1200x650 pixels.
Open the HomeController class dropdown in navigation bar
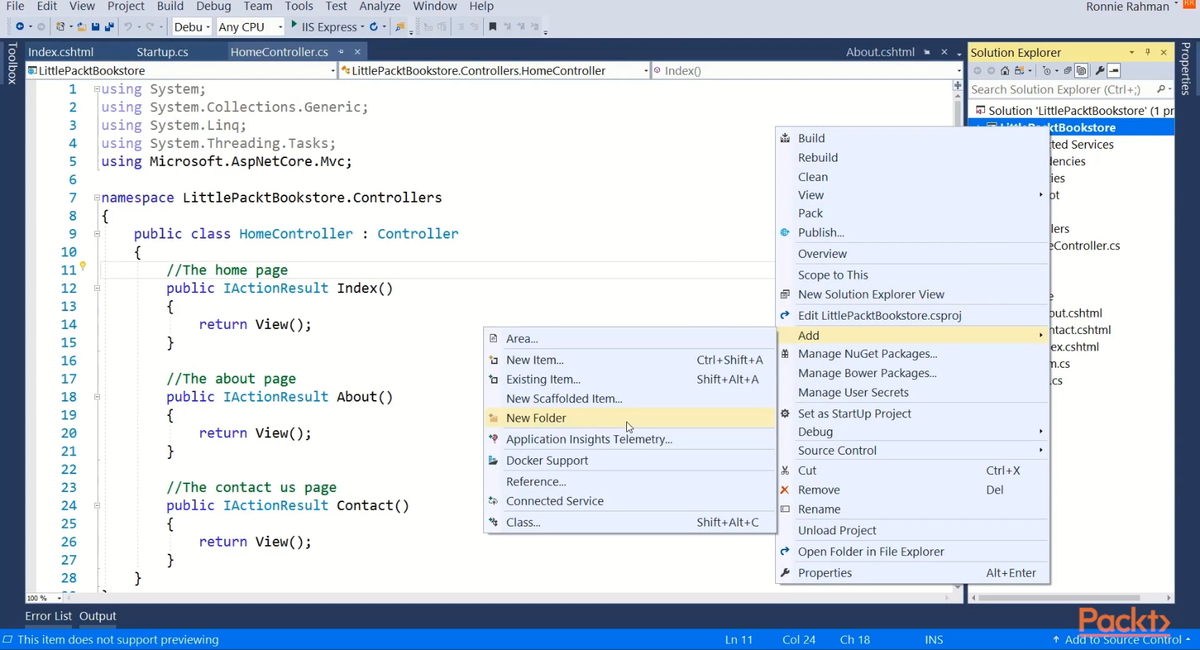pyautogui.click(x=647, y=71)
